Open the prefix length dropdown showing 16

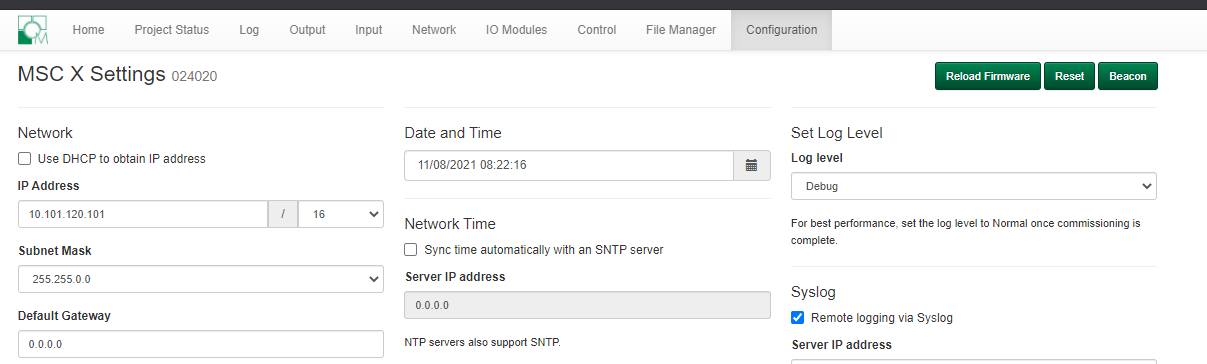point(341,214)
